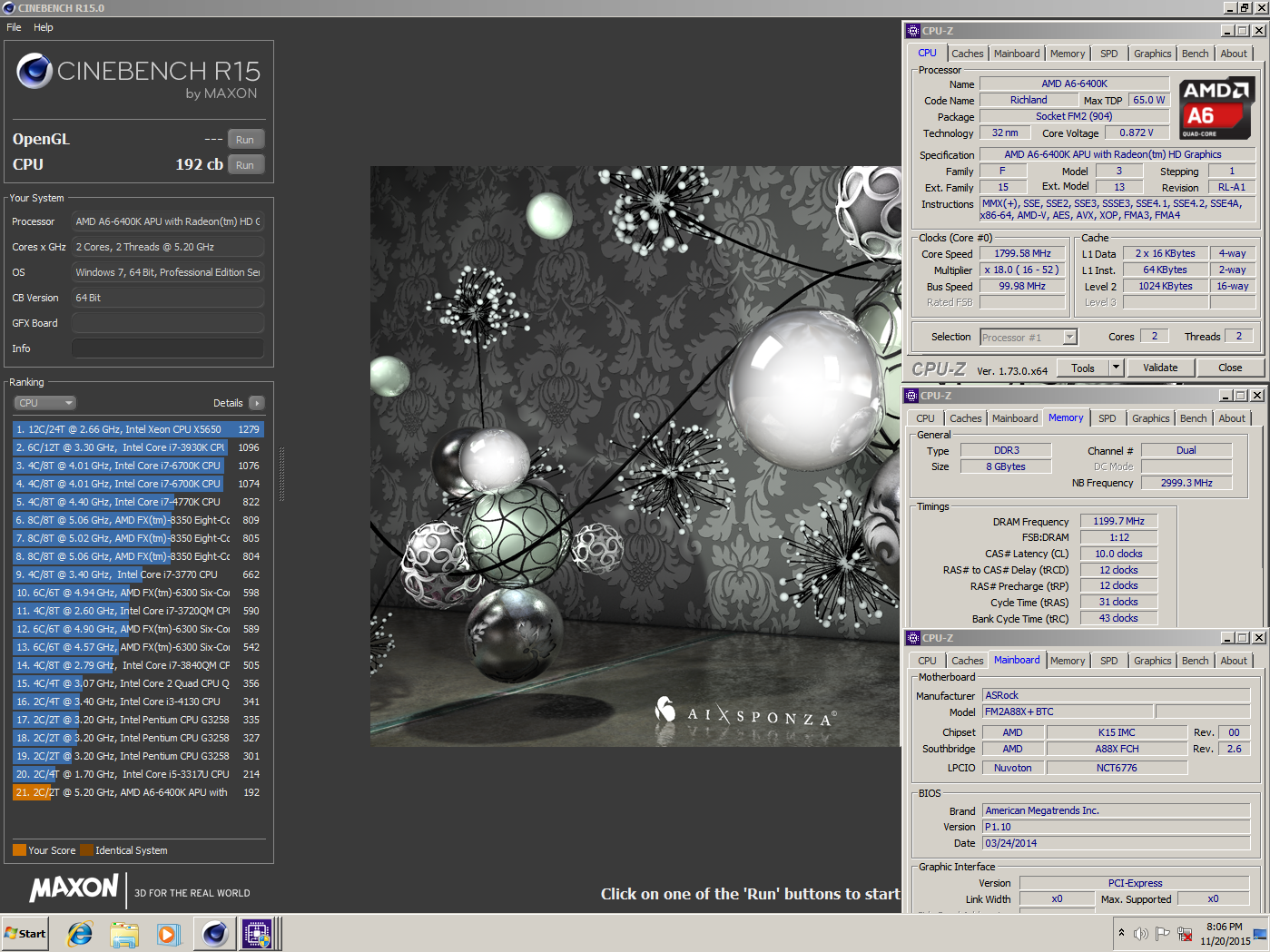Click the ranking panel resize handle
The width and height of the screenshot is (1270, 952).
[281, 473]
